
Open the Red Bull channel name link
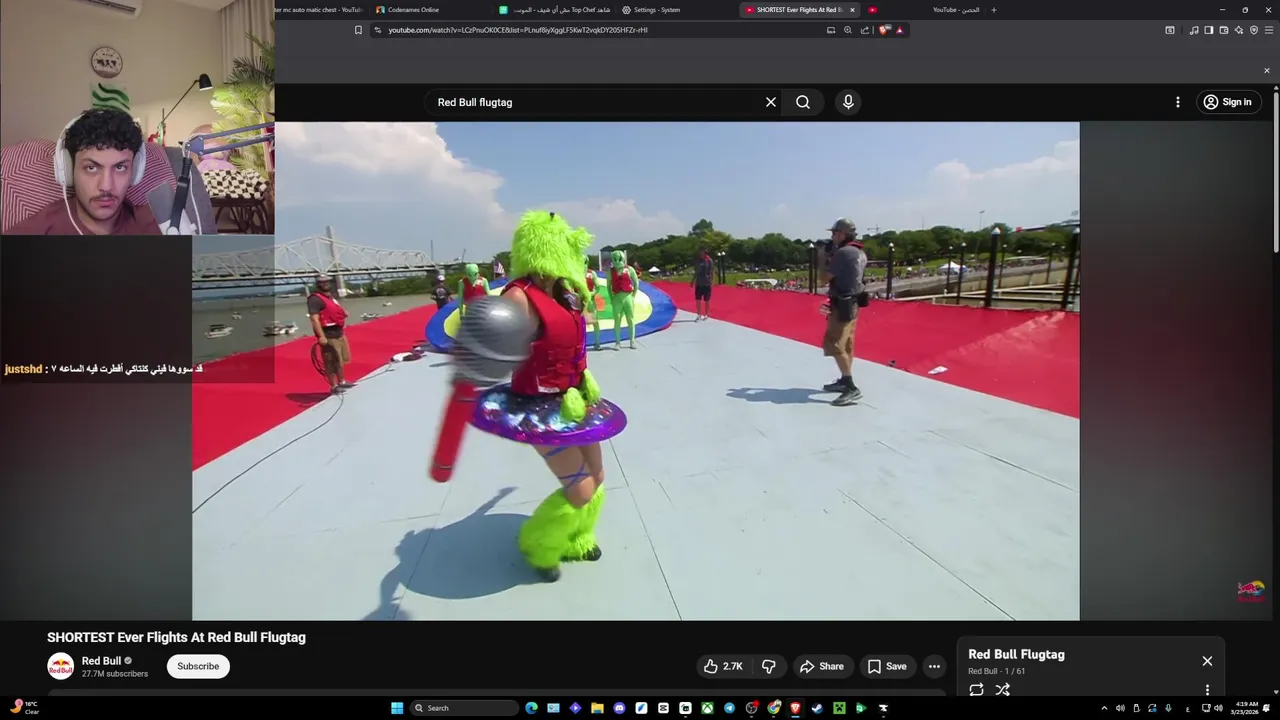tap(101, 661)
